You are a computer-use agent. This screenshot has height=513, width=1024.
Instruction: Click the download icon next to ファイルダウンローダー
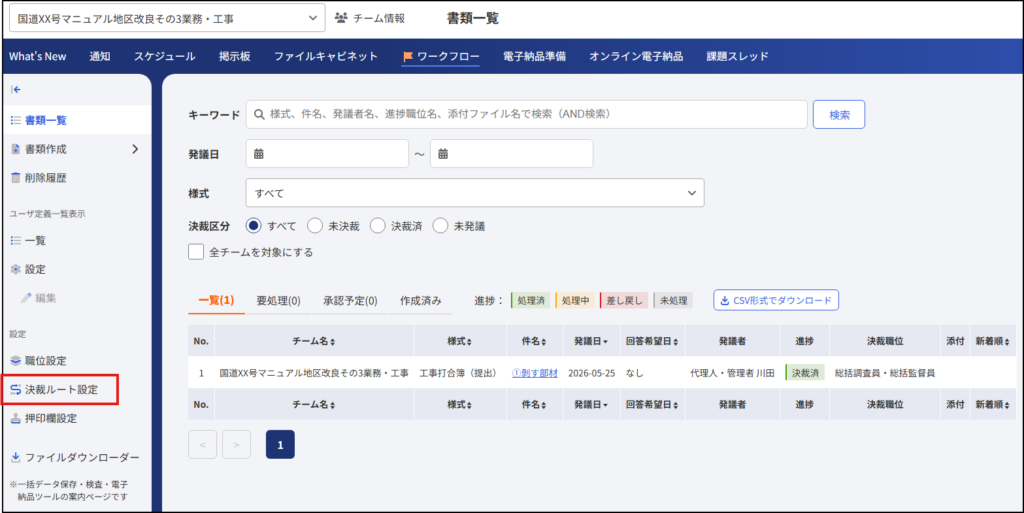pos(16,458)
